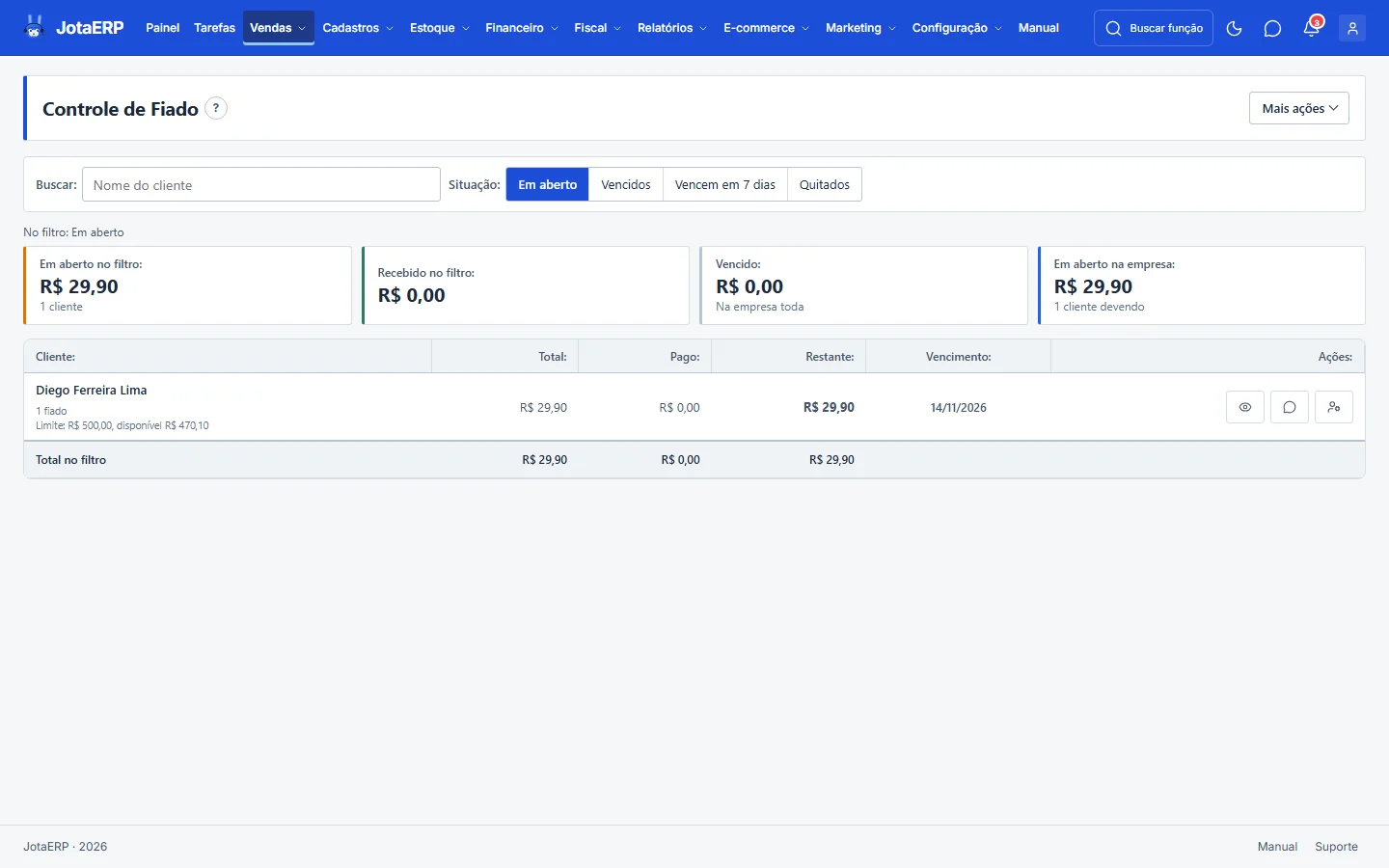Click the Vencimento column header
This screenshot has width=1389, height=868.
pos(959,357)
